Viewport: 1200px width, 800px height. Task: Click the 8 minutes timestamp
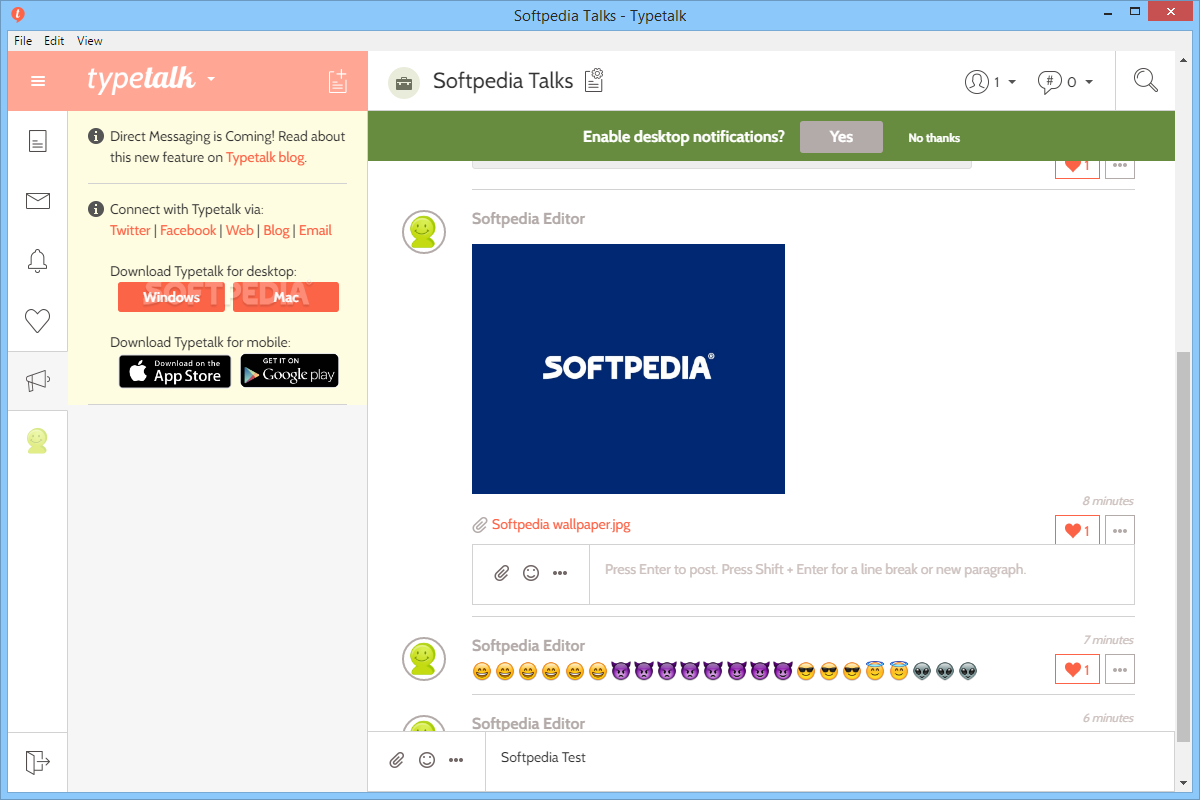pos(1108,501)
